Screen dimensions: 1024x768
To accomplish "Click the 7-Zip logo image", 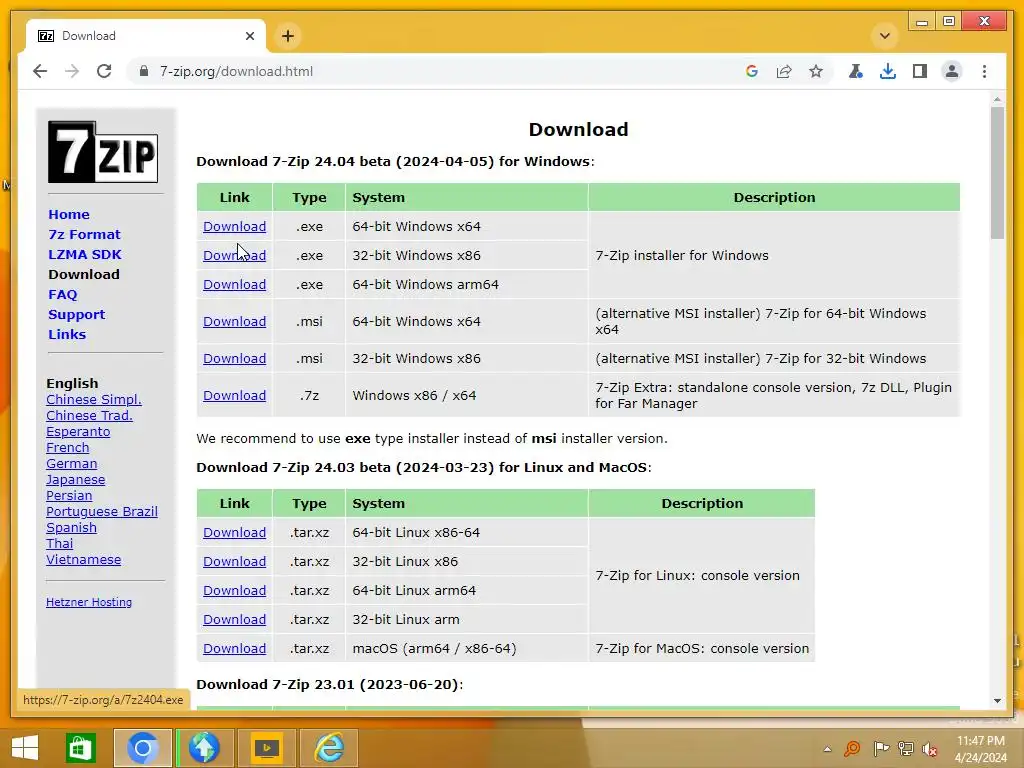I will click(103, 152).
